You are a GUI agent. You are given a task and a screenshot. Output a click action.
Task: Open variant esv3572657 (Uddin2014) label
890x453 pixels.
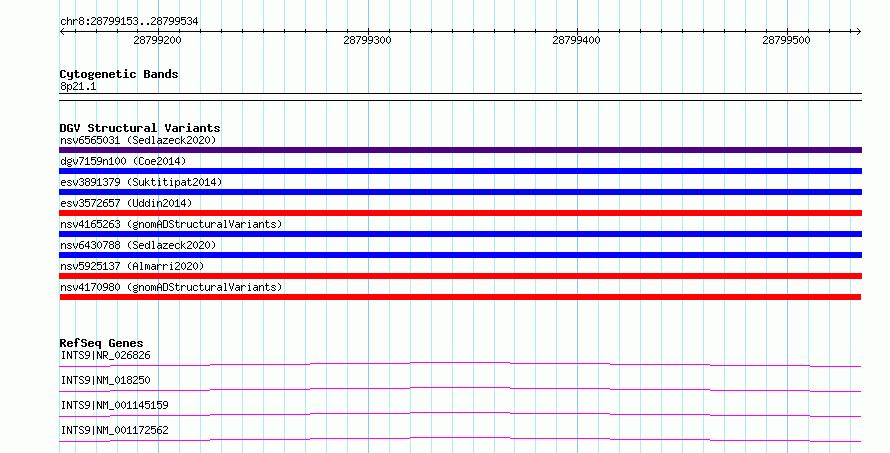tap(126, 203)
